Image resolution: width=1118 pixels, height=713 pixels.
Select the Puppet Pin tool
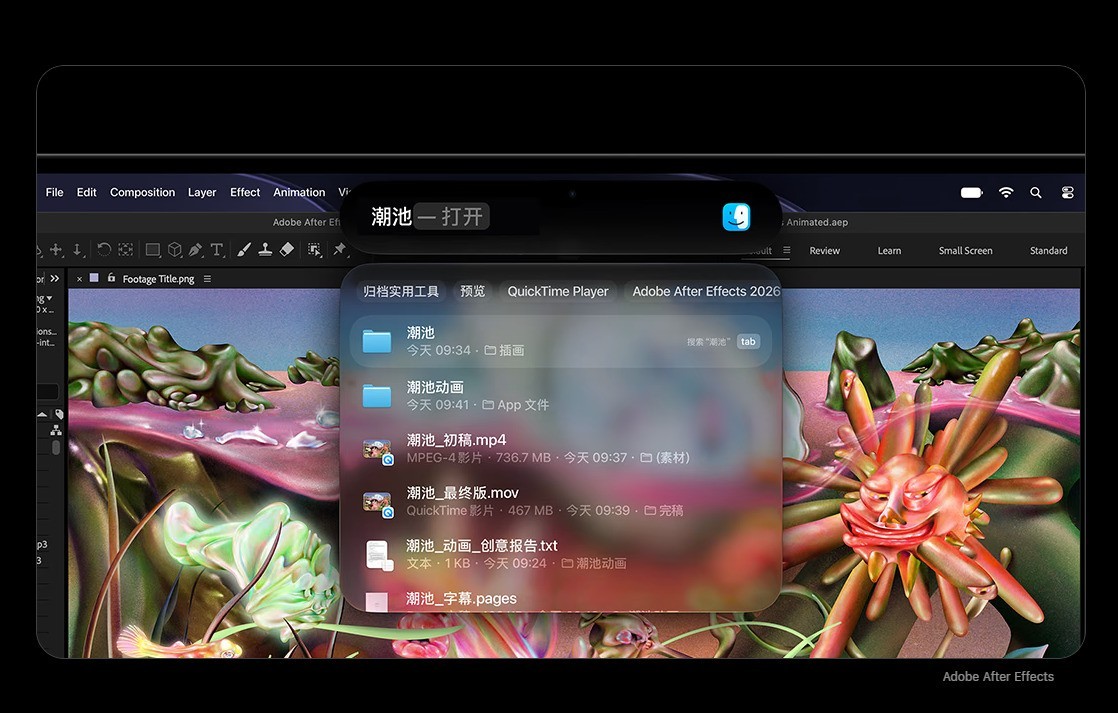(339, 250)
